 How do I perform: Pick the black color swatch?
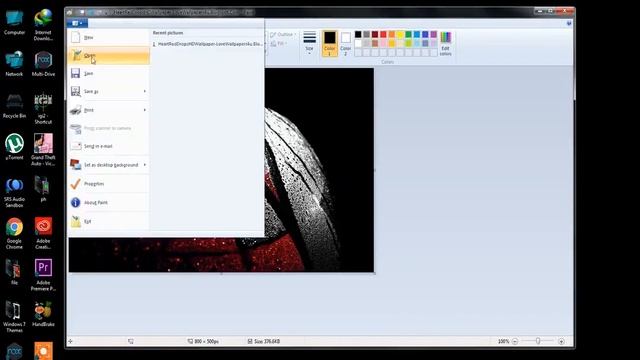358,34
